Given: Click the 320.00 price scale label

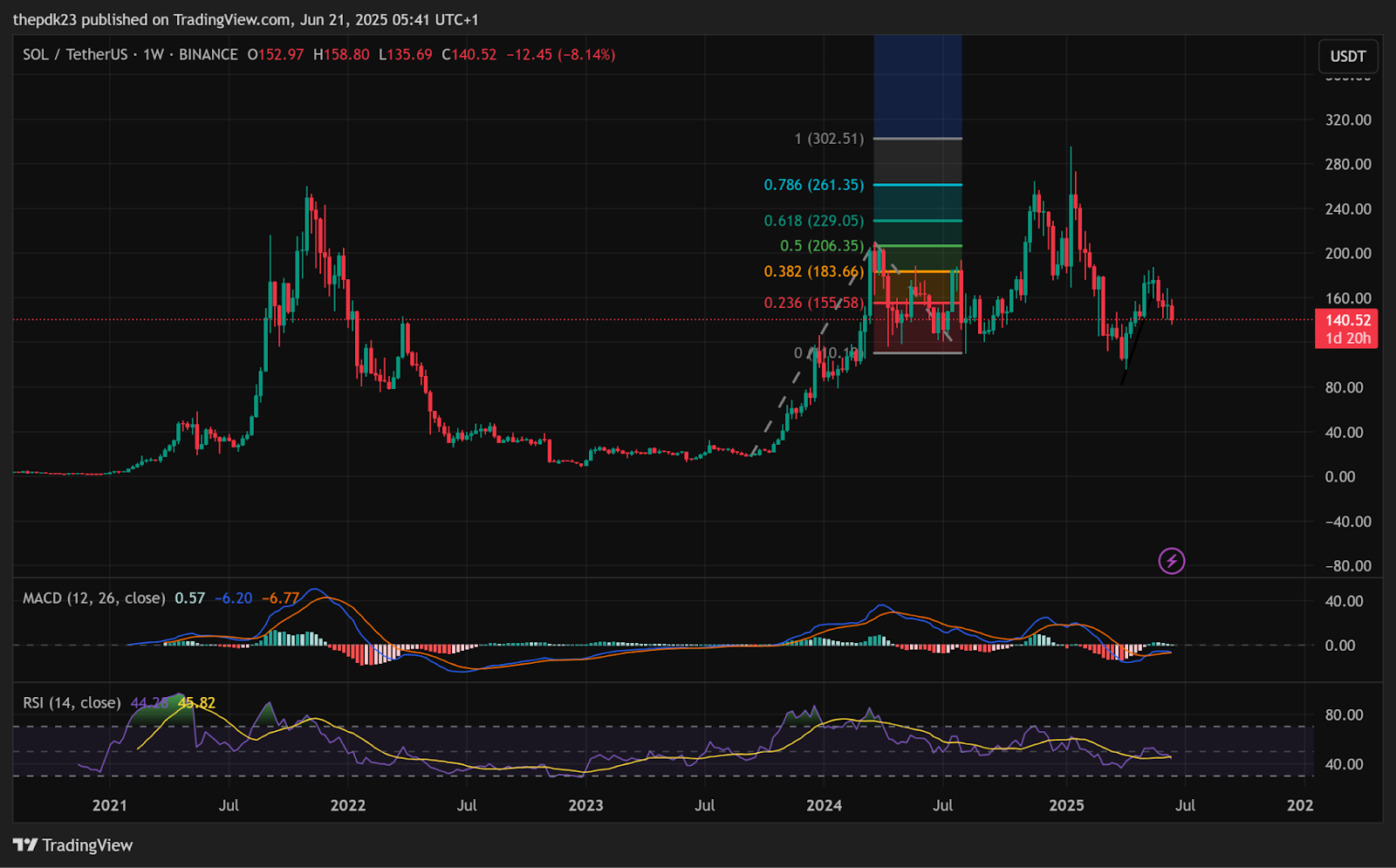Looking at the screenshot, I should (x=1348, y=120).
